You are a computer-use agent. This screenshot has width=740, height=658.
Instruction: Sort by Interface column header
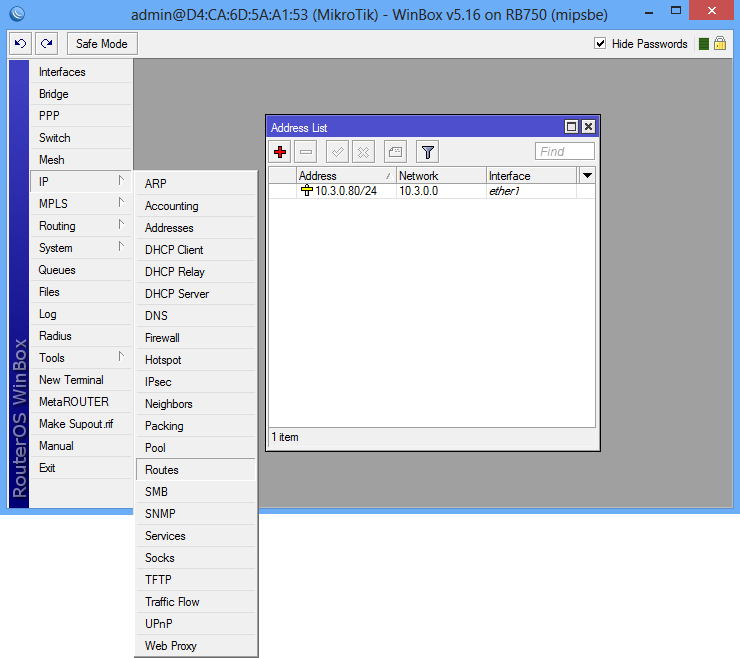pyautogui.click(x=531, y=176)
